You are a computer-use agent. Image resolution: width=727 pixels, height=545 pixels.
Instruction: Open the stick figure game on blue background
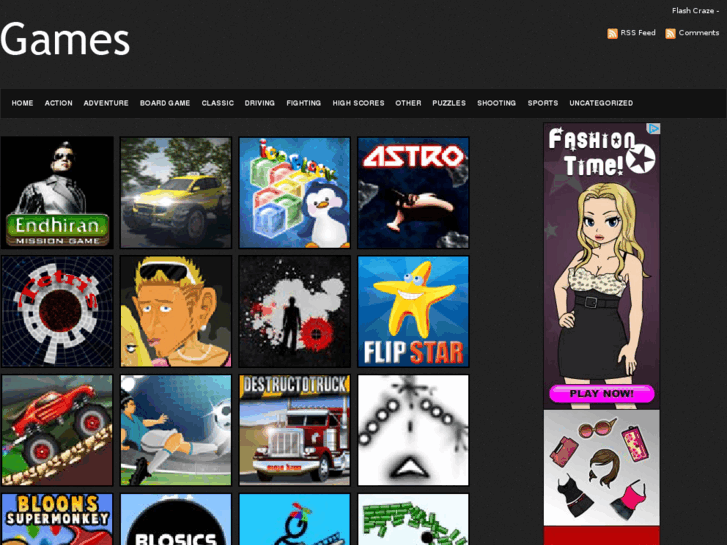tap(294, 519)
